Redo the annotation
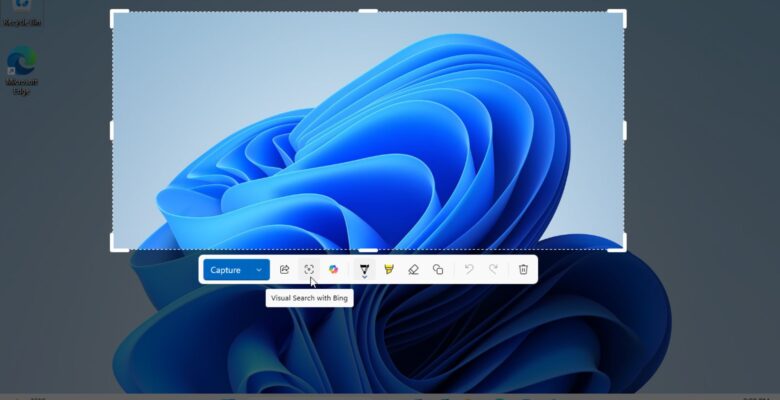Screen dimensions: 780x400 tap(493, 270)
